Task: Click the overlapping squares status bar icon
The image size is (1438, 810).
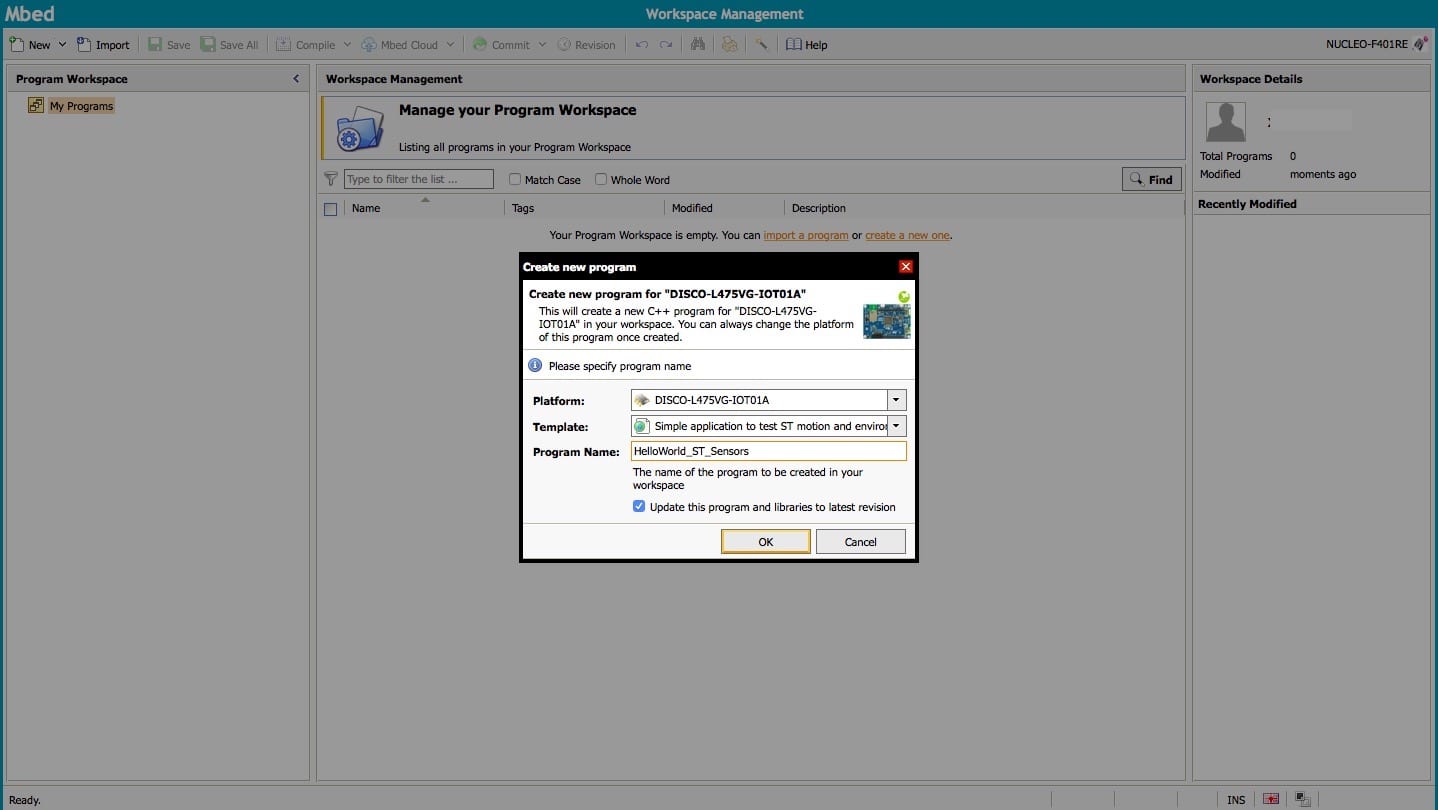Action: [x=1302, y=799]
